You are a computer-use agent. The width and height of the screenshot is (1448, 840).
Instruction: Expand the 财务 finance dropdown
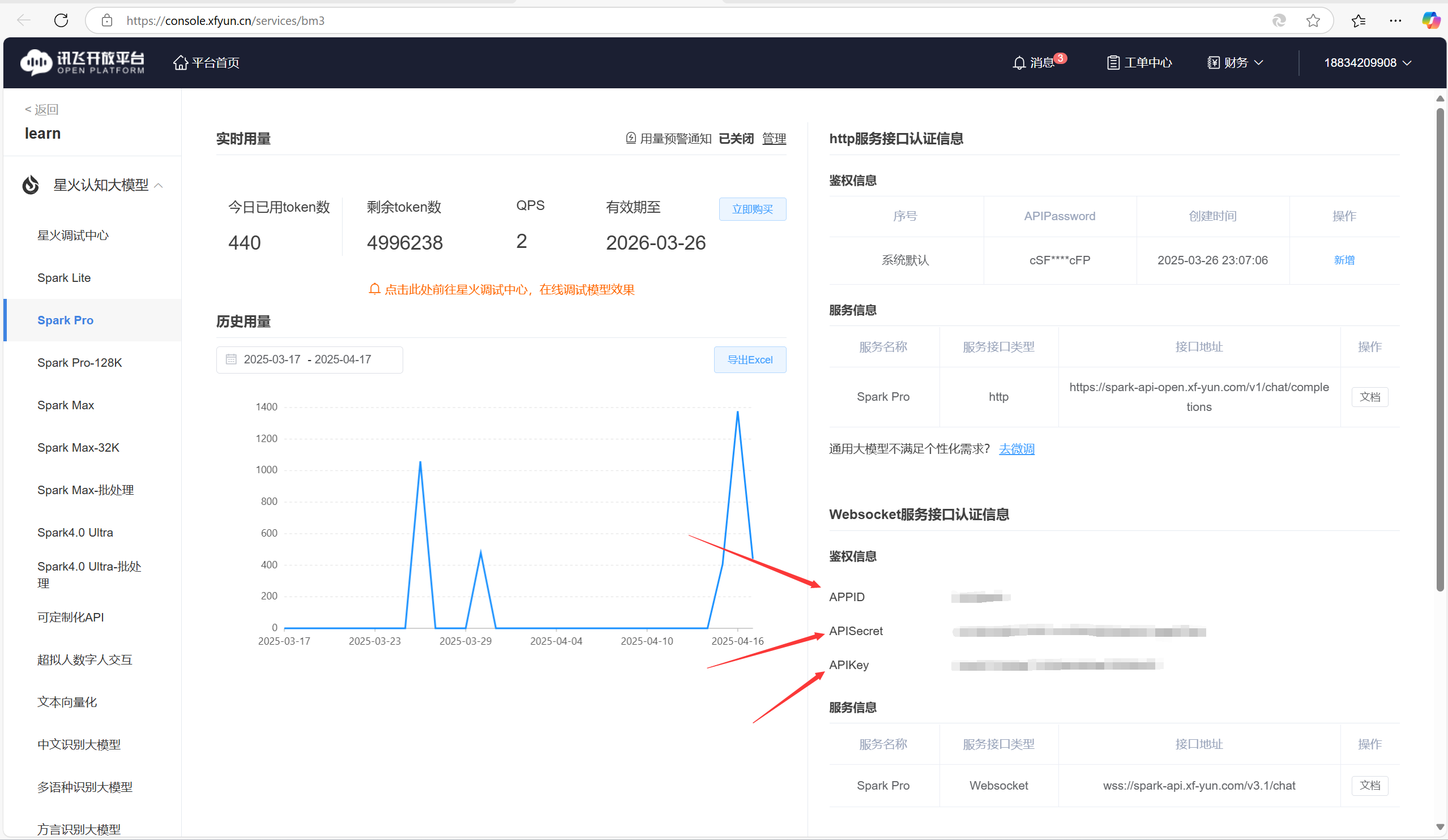(x=1236, y=63)
